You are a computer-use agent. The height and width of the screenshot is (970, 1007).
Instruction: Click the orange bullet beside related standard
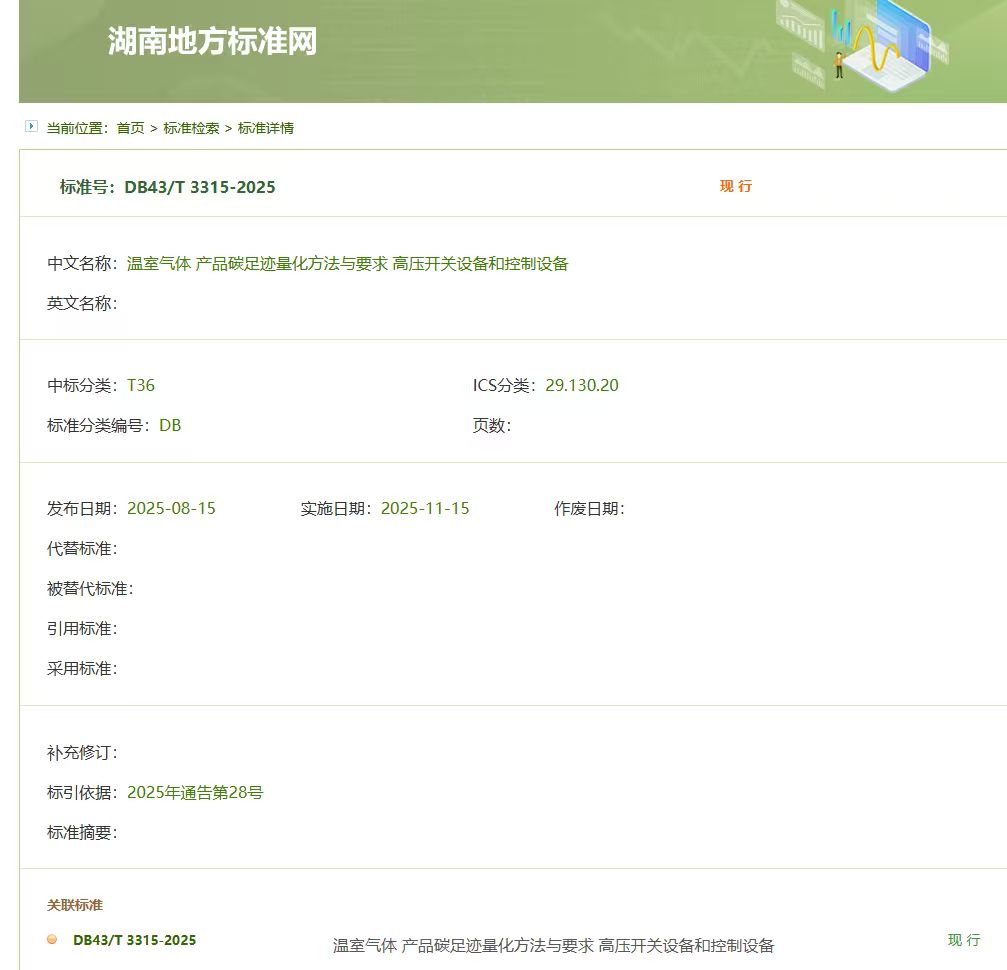[x=52, y=939]
